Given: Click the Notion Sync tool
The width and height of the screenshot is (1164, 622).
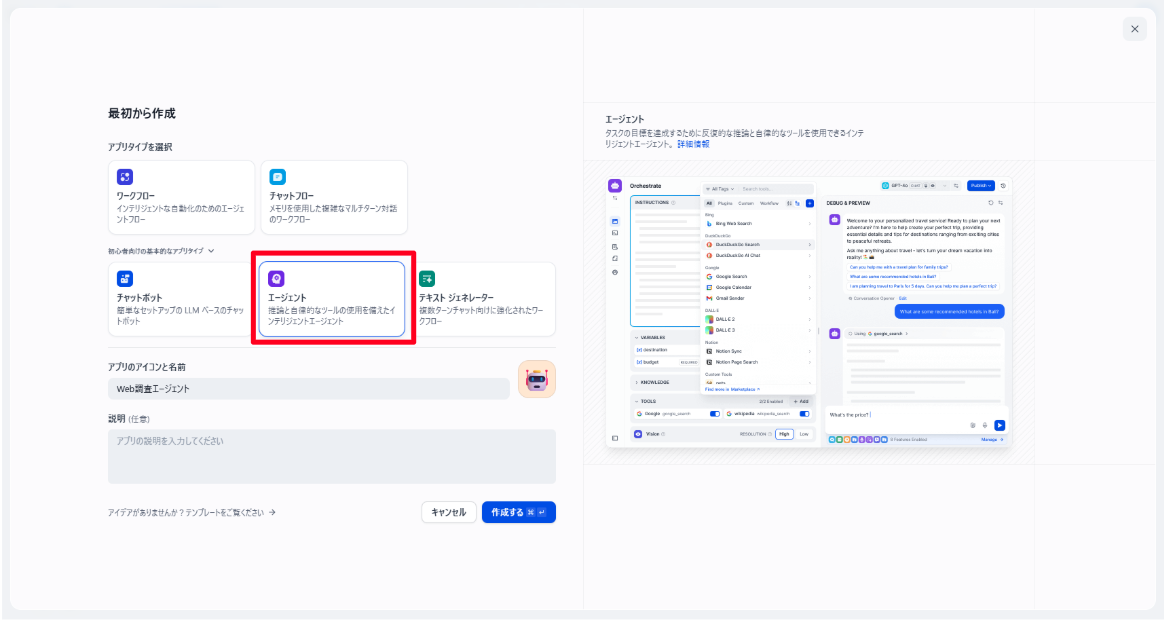Looking at the screenshot, I should point(729,351).
